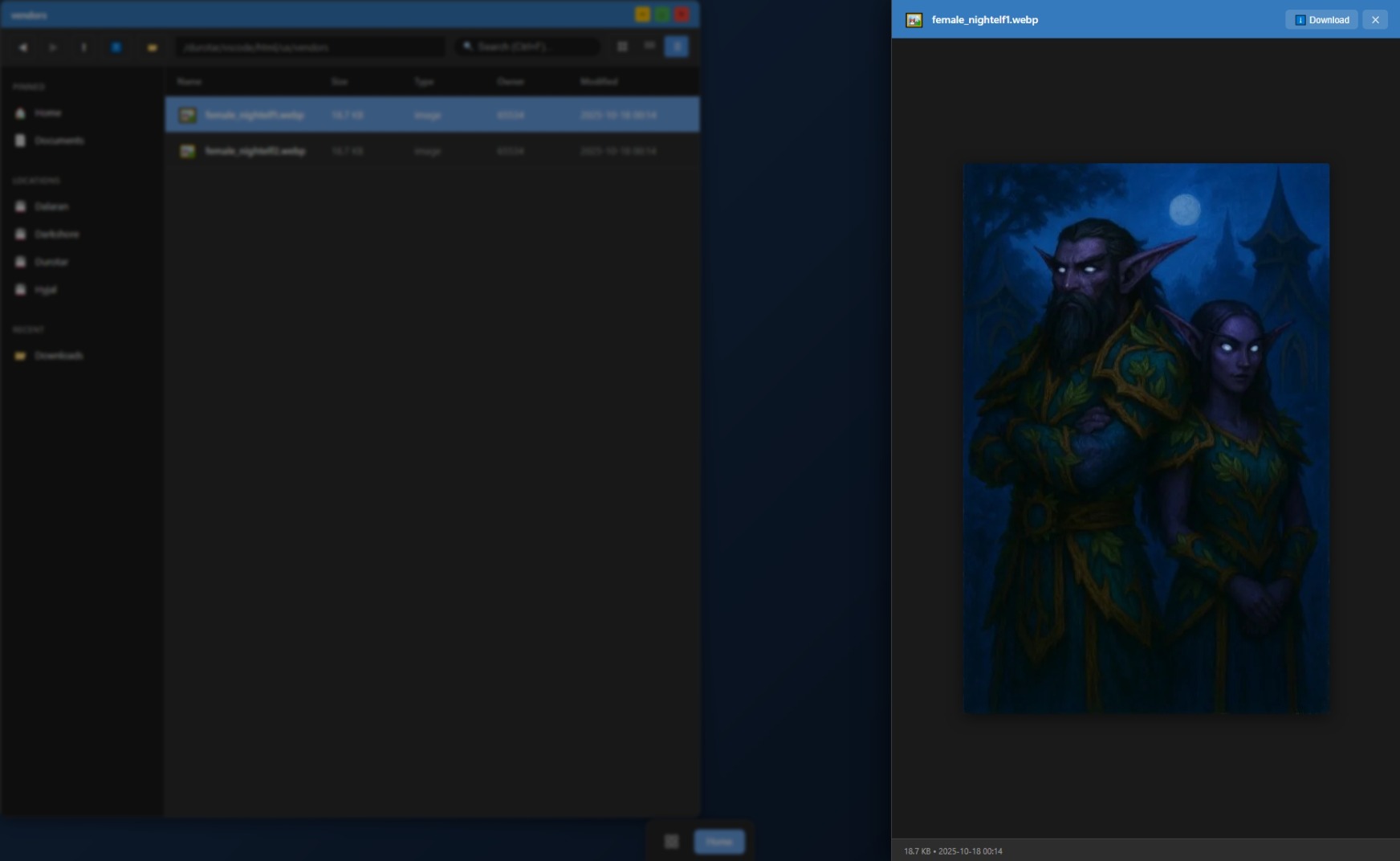
Task: Switch to grid view layout
Action: pos(622,47)
